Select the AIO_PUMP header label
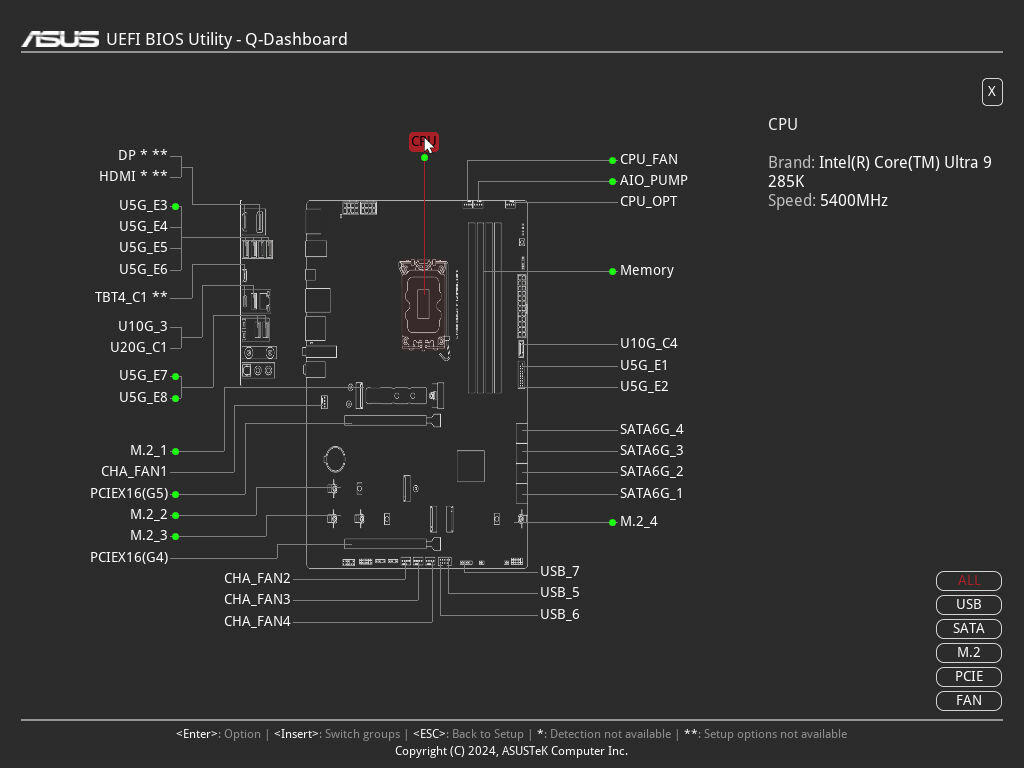The image size is (1024, 768). [653, 180]
